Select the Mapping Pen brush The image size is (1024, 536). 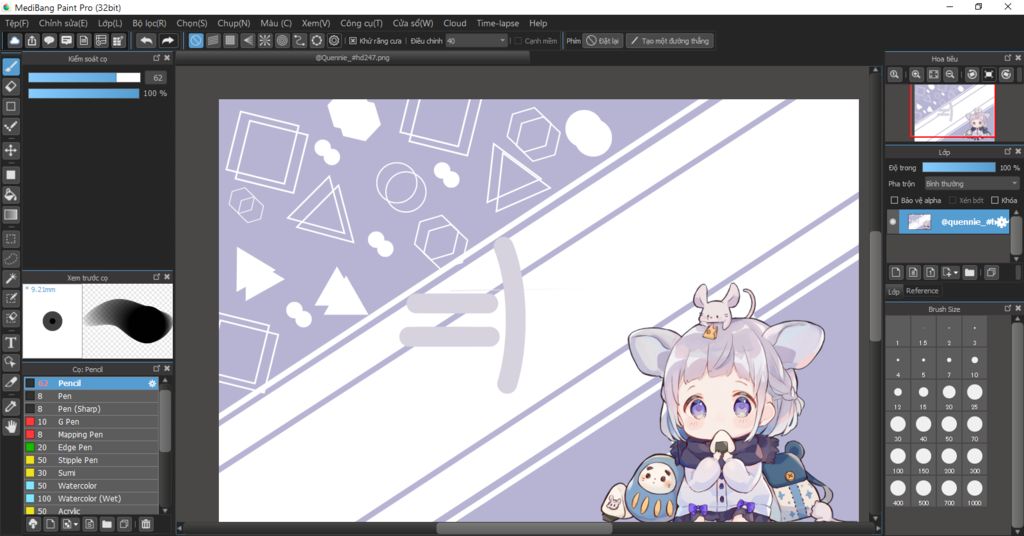[91, 435]
